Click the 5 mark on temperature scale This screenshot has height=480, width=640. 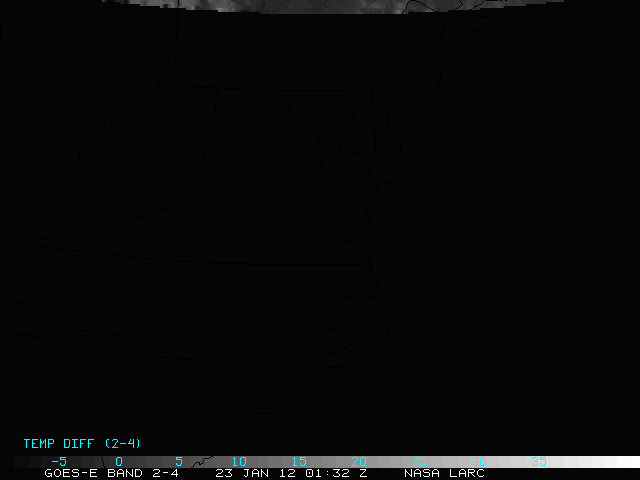click(179, 462)
